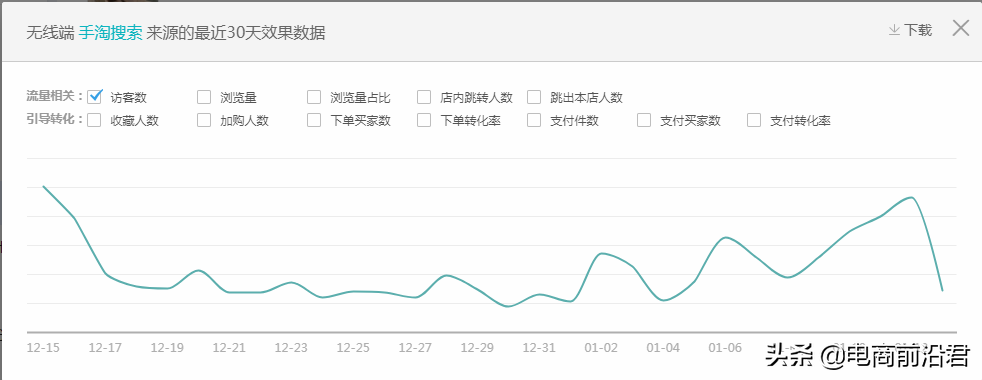Tick the 下单转化率 checkbox
The height and width of the screenshot is (380, 982).
pos(424,120)
